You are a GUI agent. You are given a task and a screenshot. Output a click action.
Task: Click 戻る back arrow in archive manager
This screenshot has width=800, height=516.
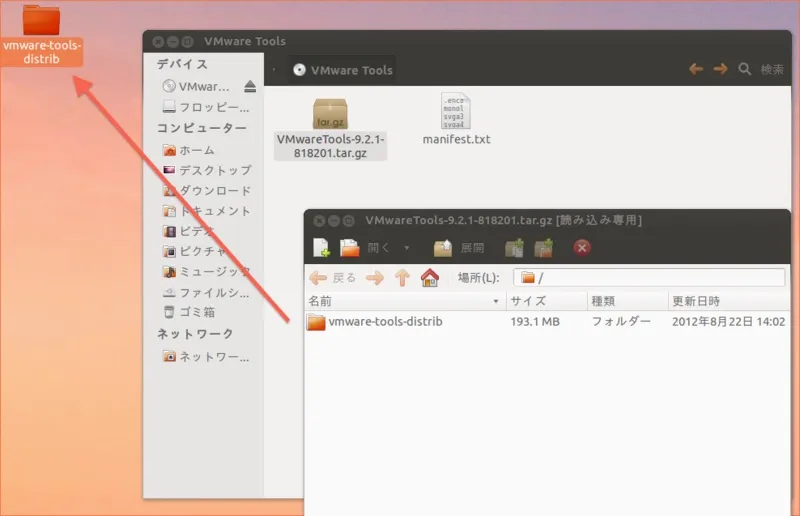point(332,278)
